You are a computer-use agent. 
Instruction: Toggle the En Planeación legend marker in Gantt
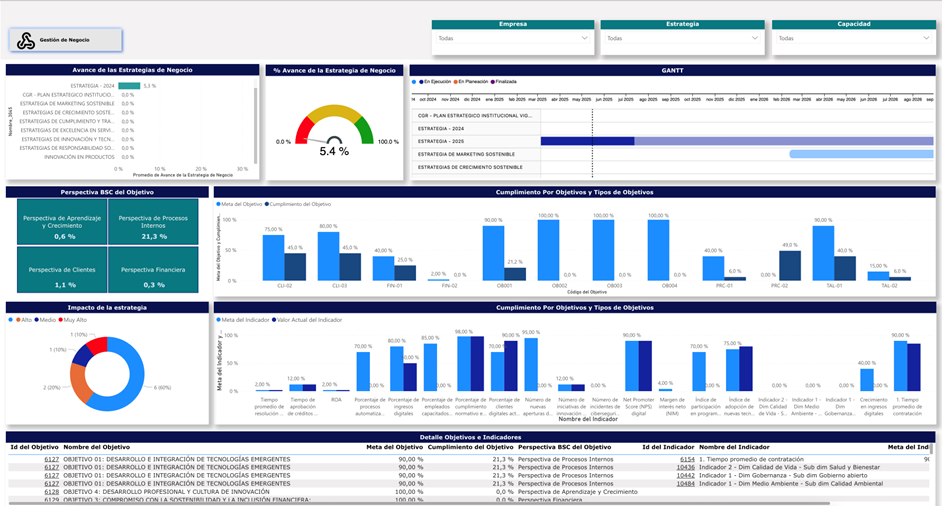(x=454, y=81)
